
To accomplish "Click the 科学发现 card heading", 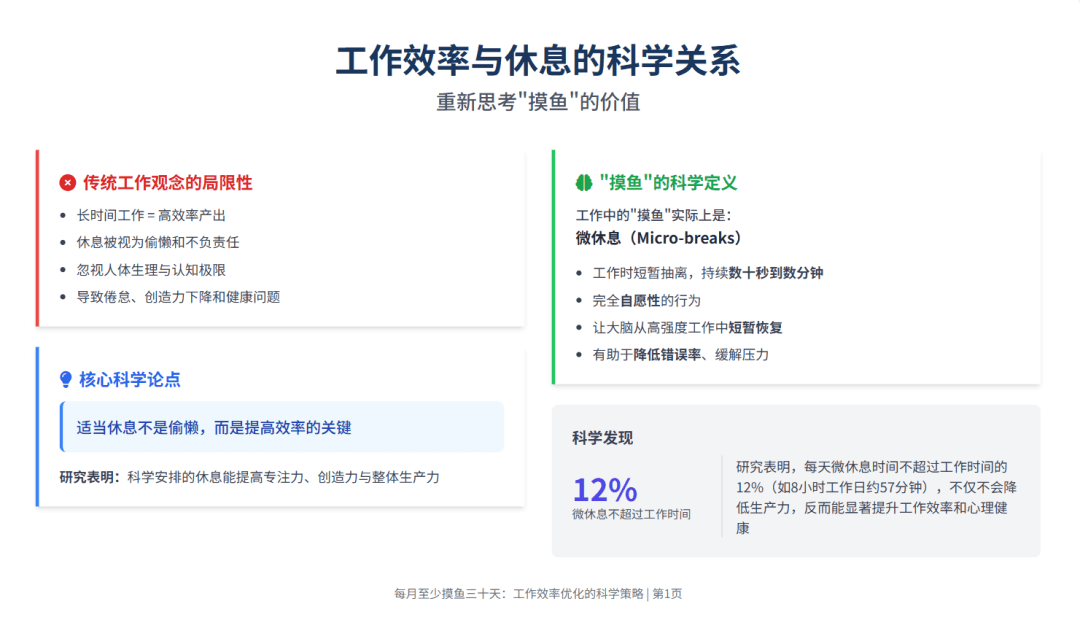I will point(602,438).
